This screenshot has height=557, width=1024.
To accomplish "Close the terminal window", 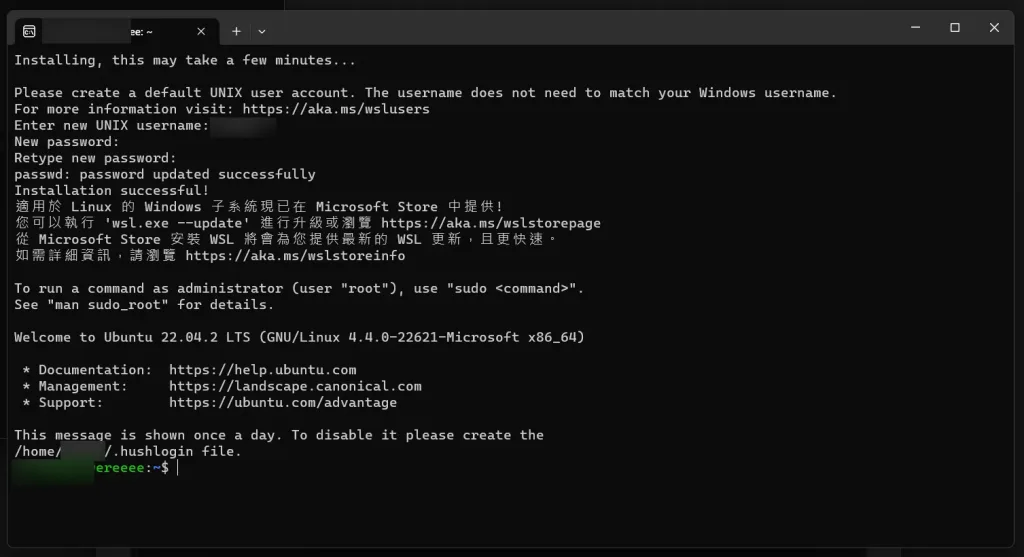I will point(994,27).
